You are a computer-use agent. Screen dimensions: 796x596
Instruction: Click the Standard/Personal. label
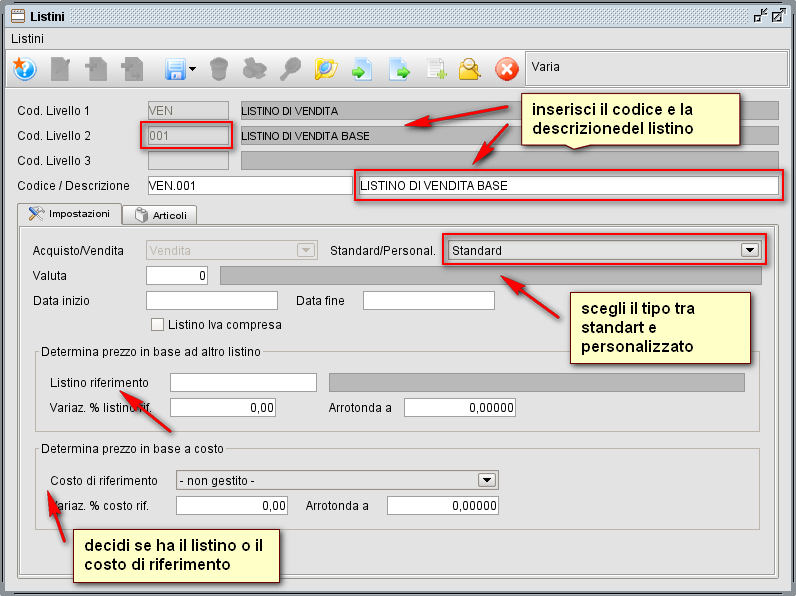click(x=383, y=251)
